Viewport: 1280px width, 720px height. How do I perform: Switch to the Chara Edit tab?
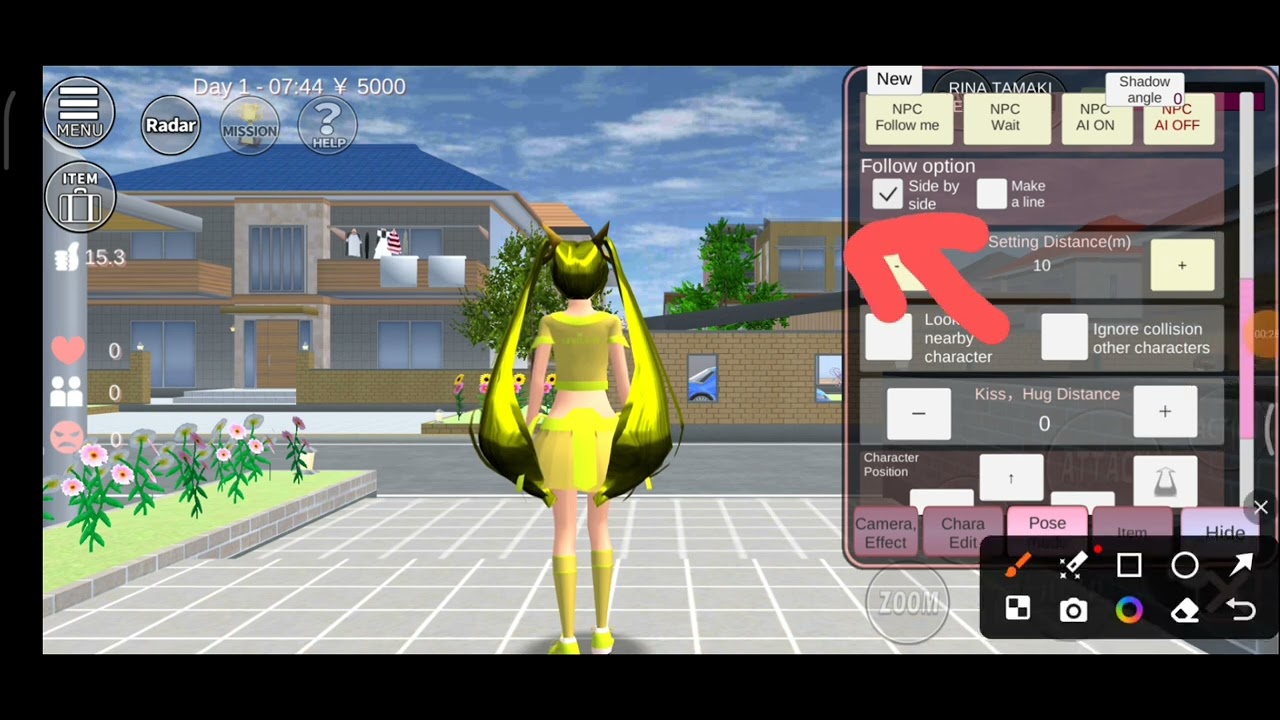point(963,533)
